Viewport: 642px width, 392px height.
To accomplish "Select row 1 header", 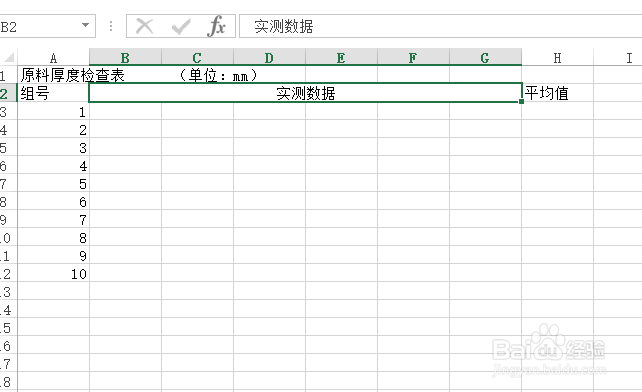I will 8,75.
